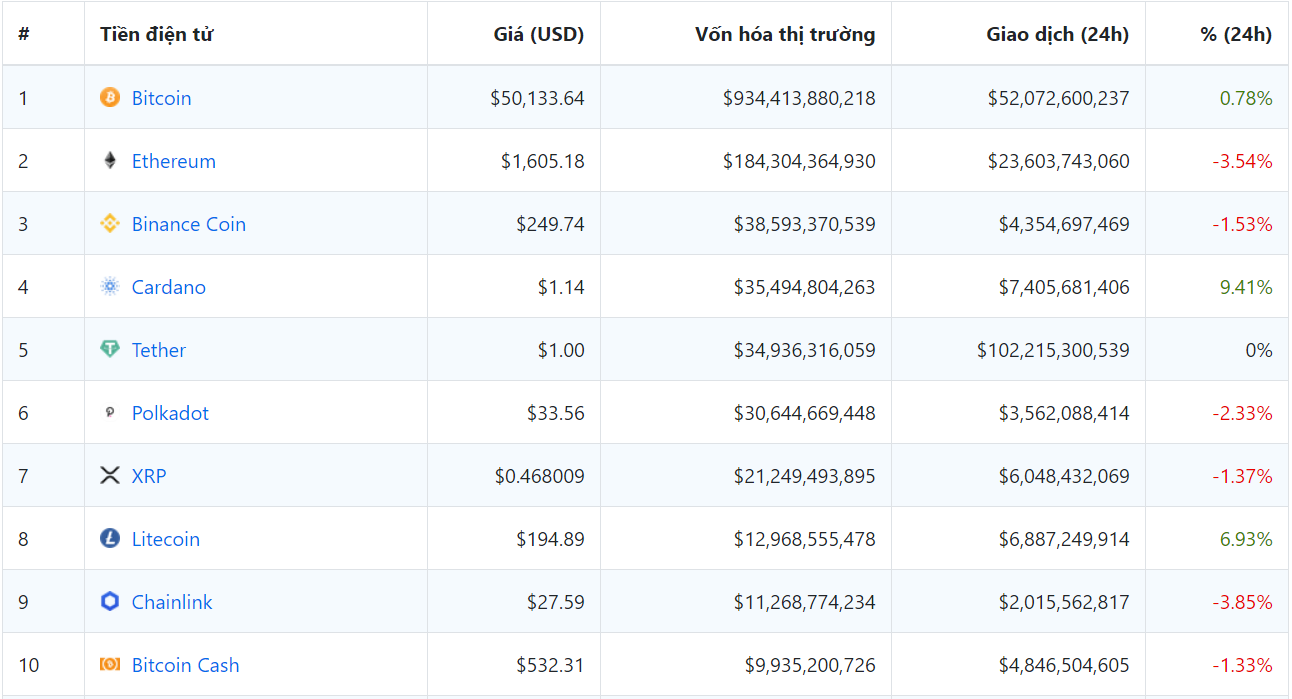
Task: Click Bitcoin Cash's -1.33% change value
Action: point(1243,665)
